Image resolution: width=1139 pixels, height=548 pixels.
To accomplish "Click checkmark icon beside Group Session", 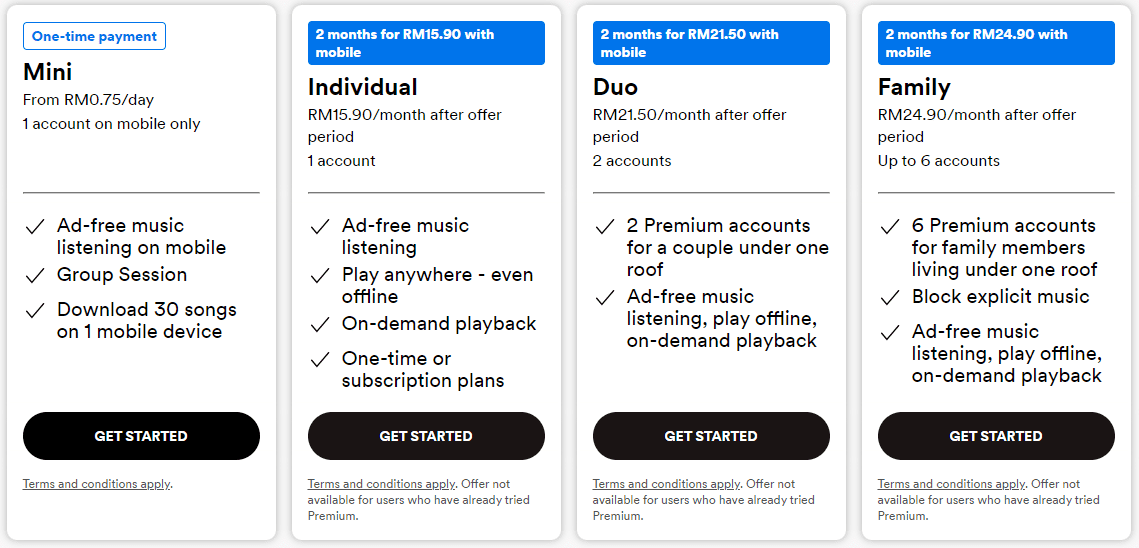I will coord(35,275).
